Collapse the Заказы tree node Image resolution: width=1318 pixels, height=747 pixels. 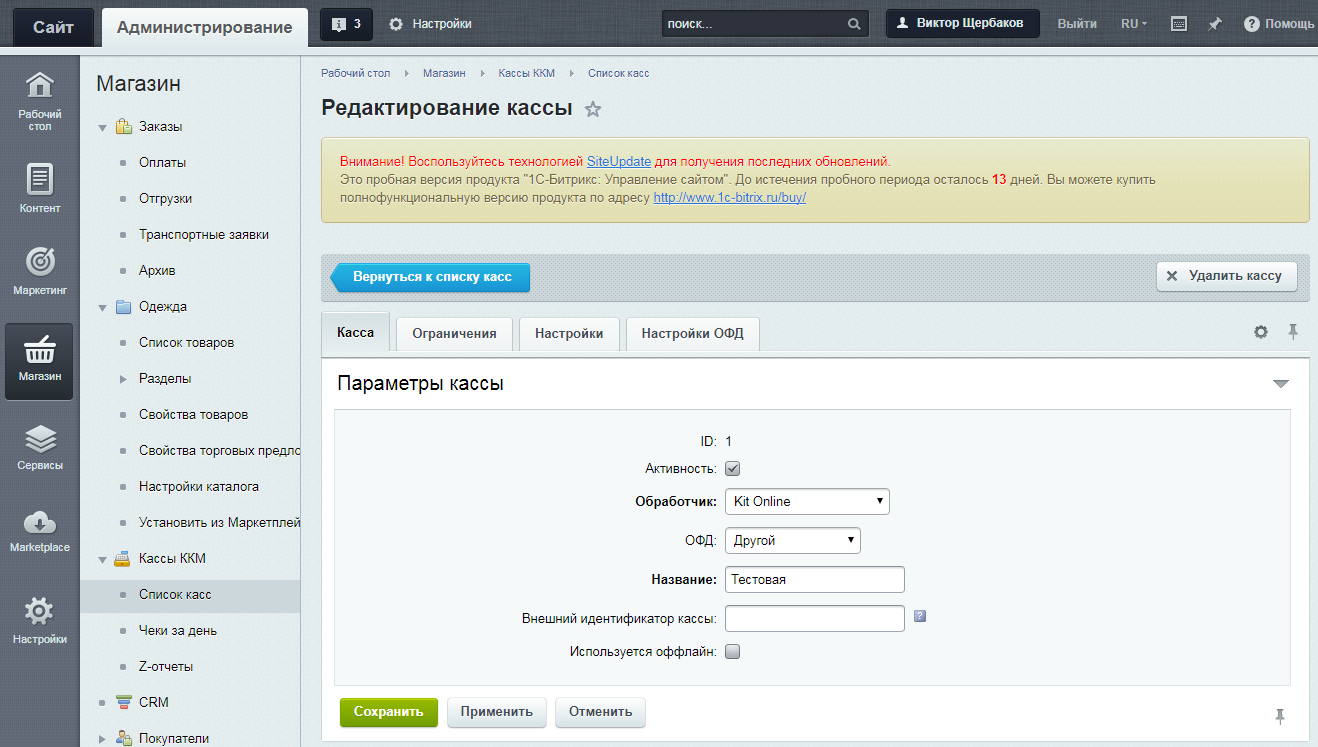click(102, 127)
